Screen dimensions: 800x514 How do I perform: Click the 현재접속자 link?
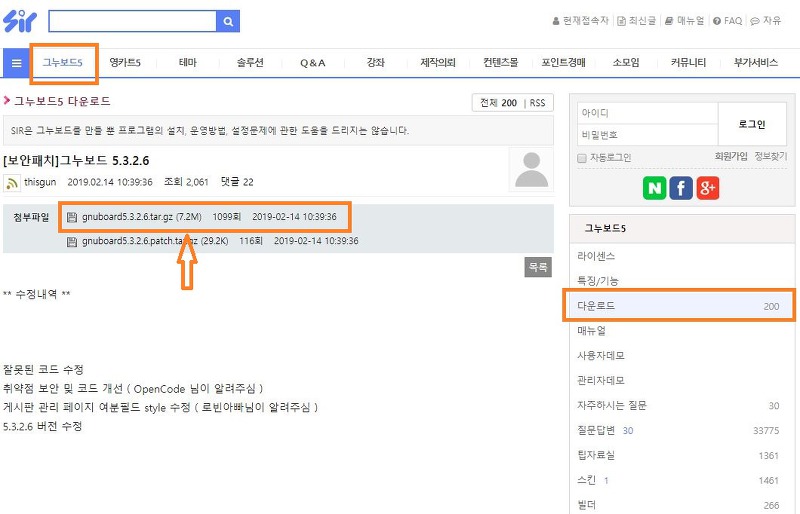pyautogui.click(x=581, y=20)
